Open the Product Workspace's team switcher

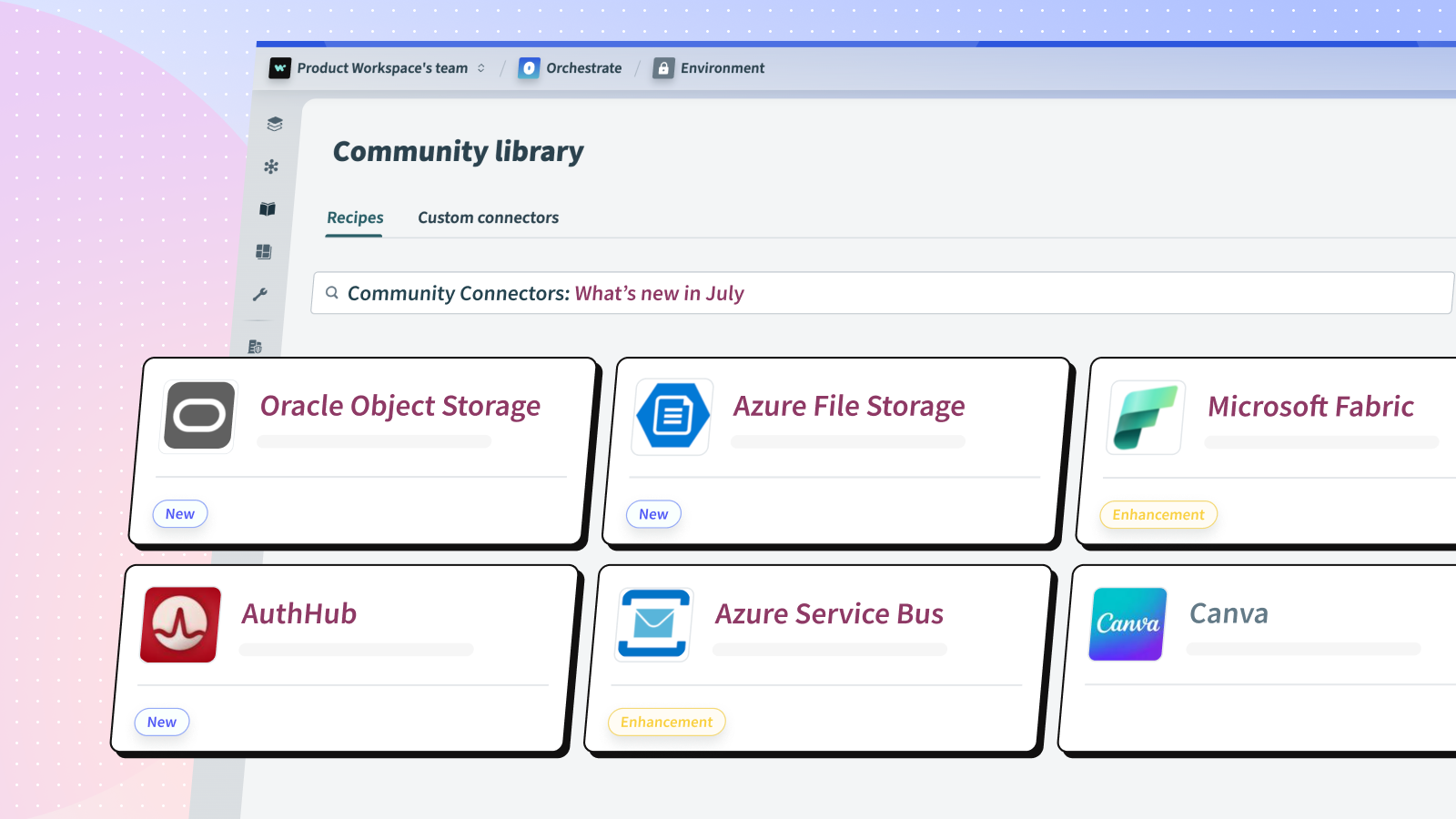(x=382, y=68)
